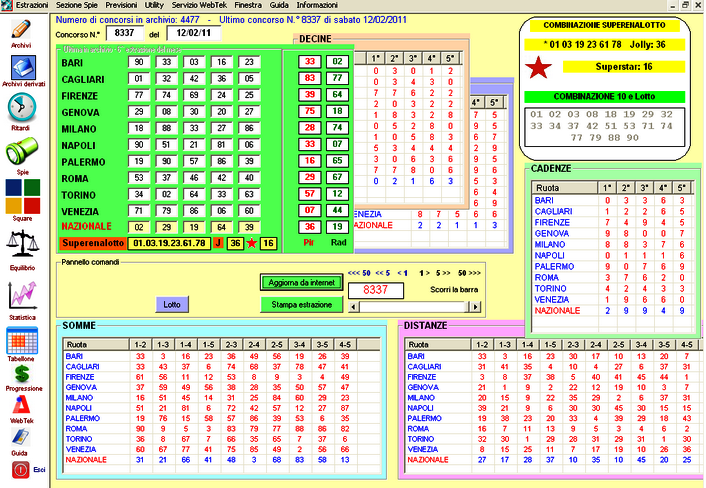Go back one draw with < 1
The width and height of the screenshot is (706, 488).
tap(403, 273)
